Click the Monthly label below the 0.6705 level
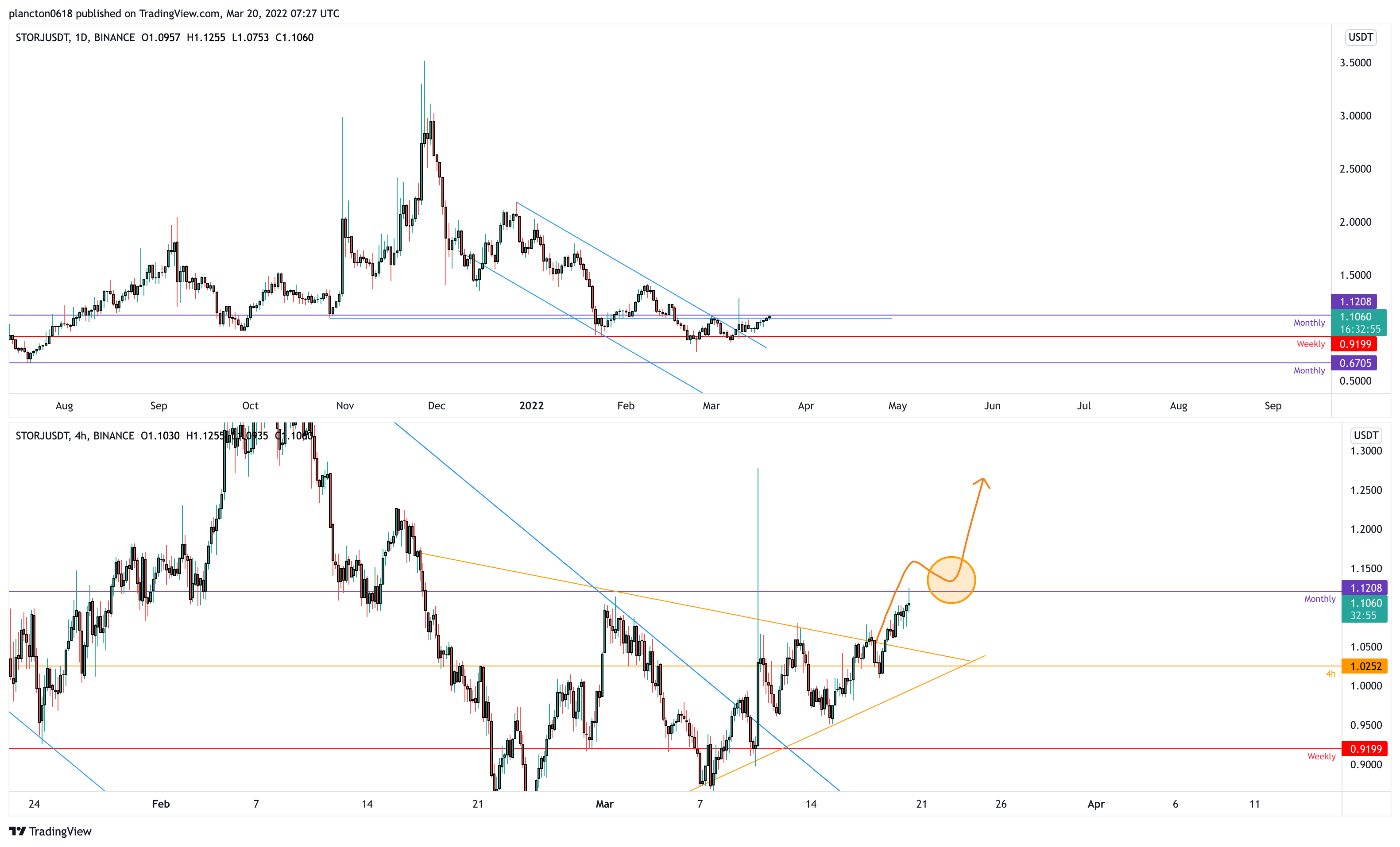This screenshot has width=1400, height=847. [x=1309, y=370]
